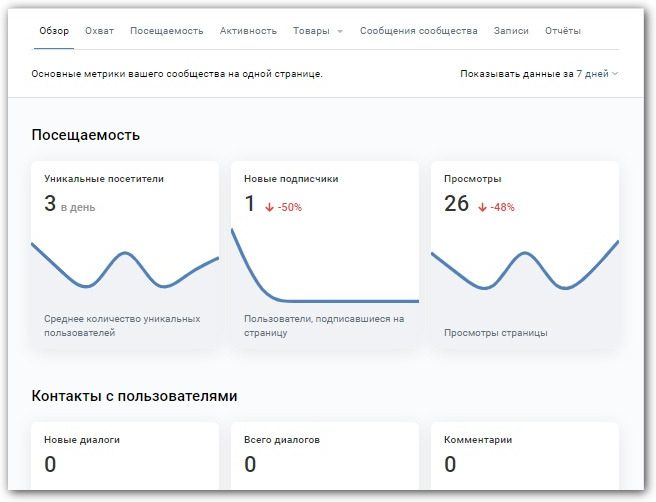Open the Новые диалоги card
This screenshot has height=502, width=656.
[124, 455]
